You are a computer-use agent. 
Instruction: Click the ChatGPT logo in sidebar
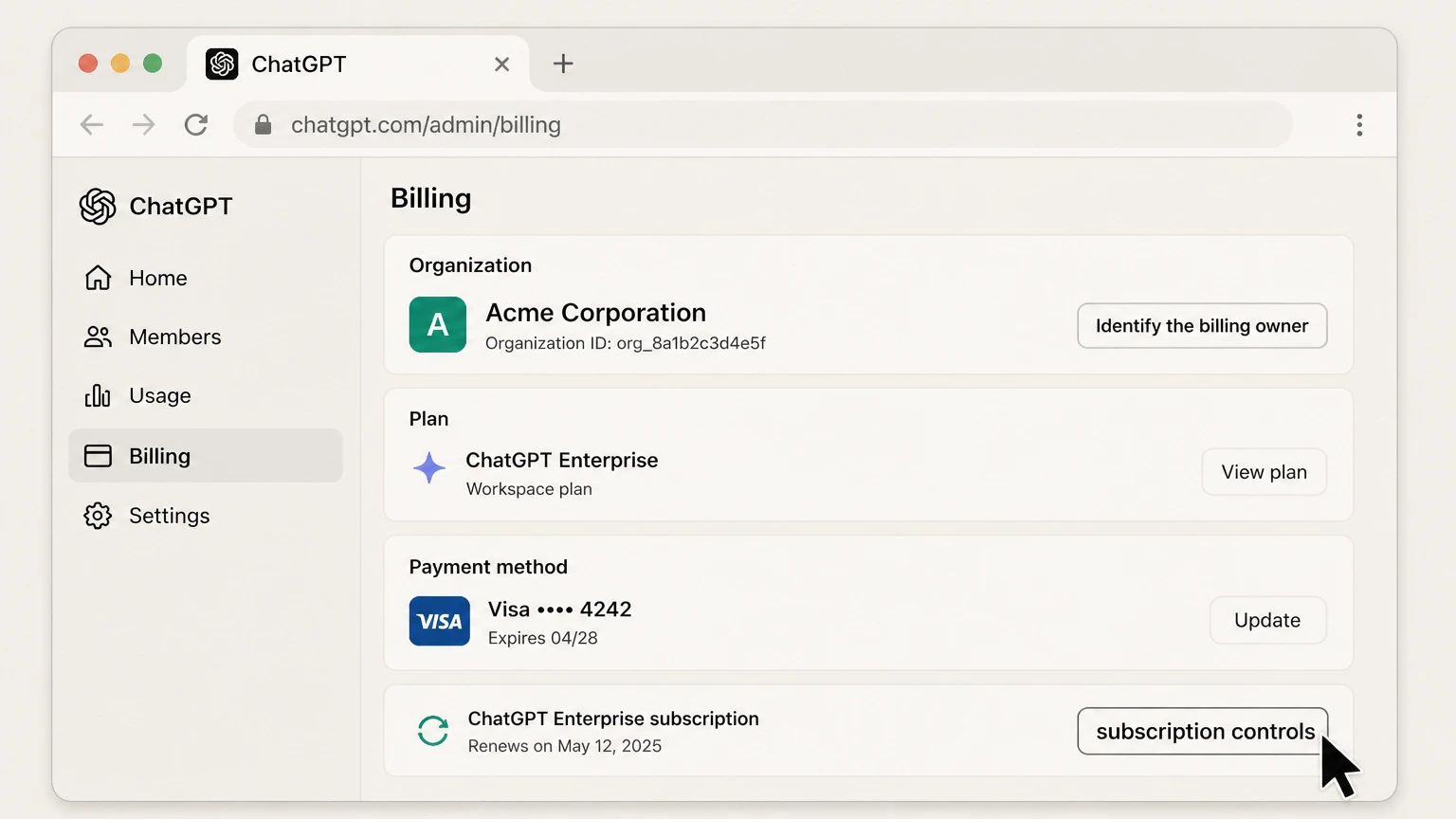(x=98, y=206)
